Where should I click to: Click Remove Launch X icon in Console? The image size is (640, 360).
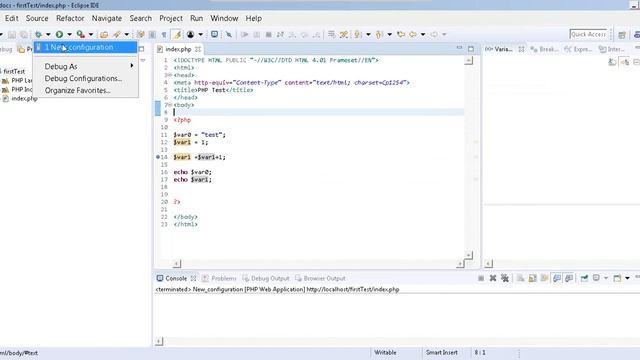click(x=493, y=278)
